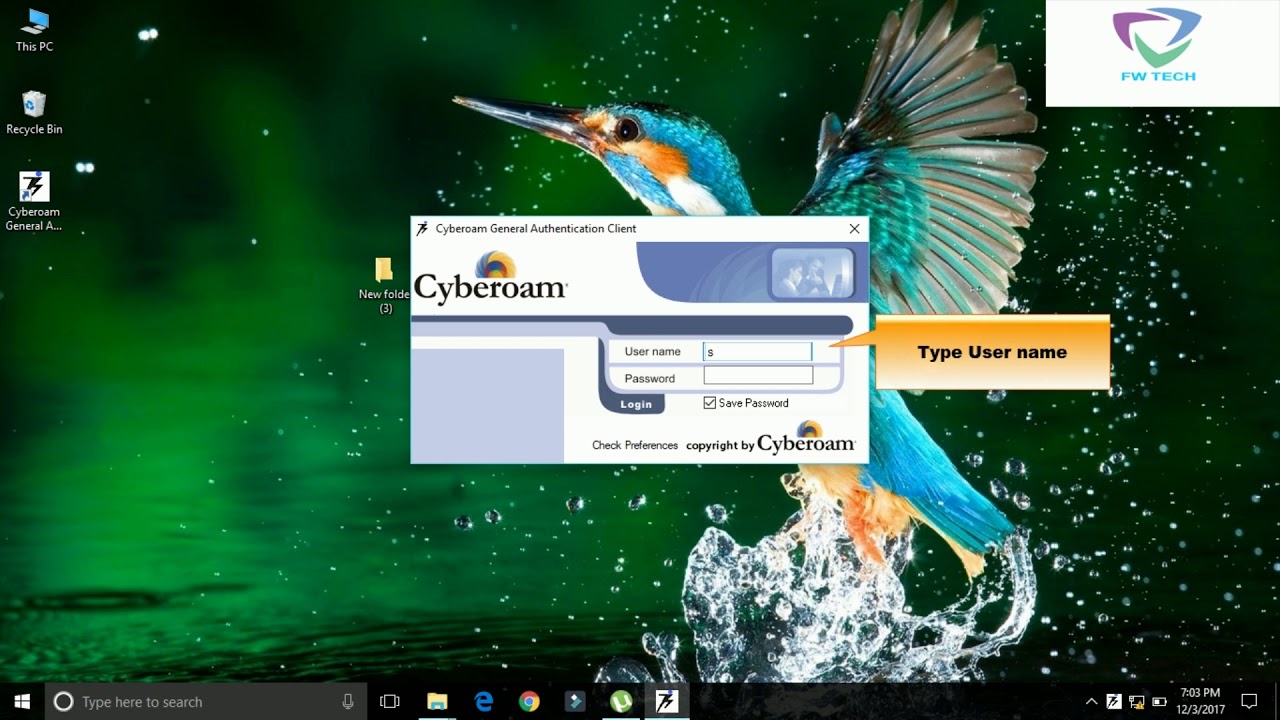Open uTorrent from the taskbar
The image size is (1280, 720).
621,701
